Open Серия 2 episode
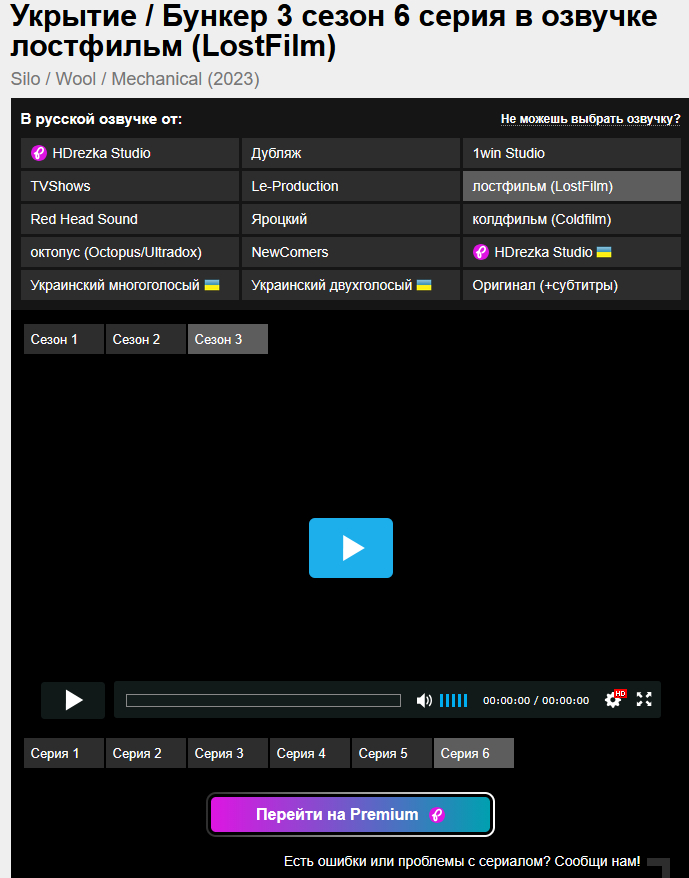The width and height of the screenshot is (689, 878). point(146,753)
